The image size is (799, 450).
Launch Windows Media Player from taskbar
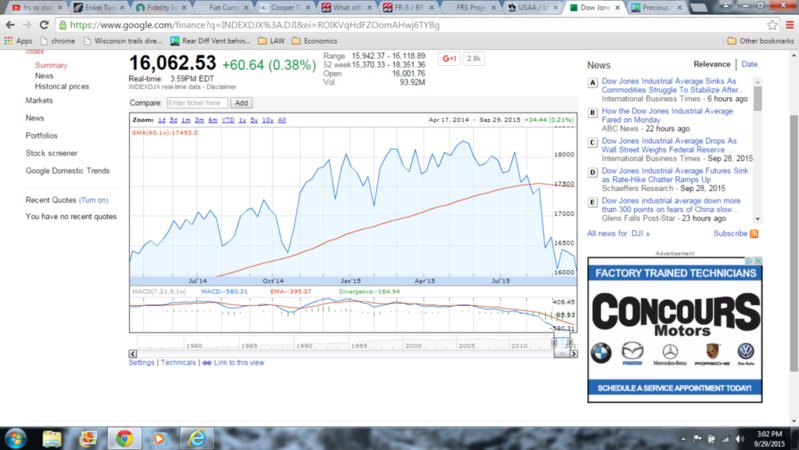(x=159, y=438)
